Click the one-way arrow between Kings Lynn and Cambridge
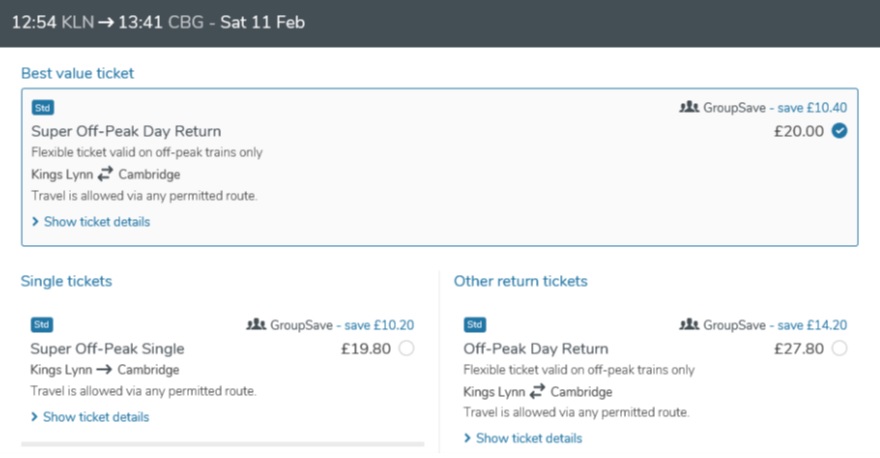This screenshot has height=458, width=880. (x=104, y=369)
